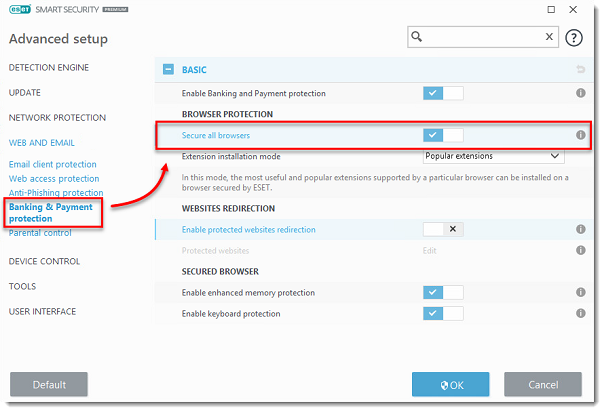Image resolution: width=600 pixels, height=408 pixels.
Task: Show info for protected websites redirection
Action: click(580, 229)
